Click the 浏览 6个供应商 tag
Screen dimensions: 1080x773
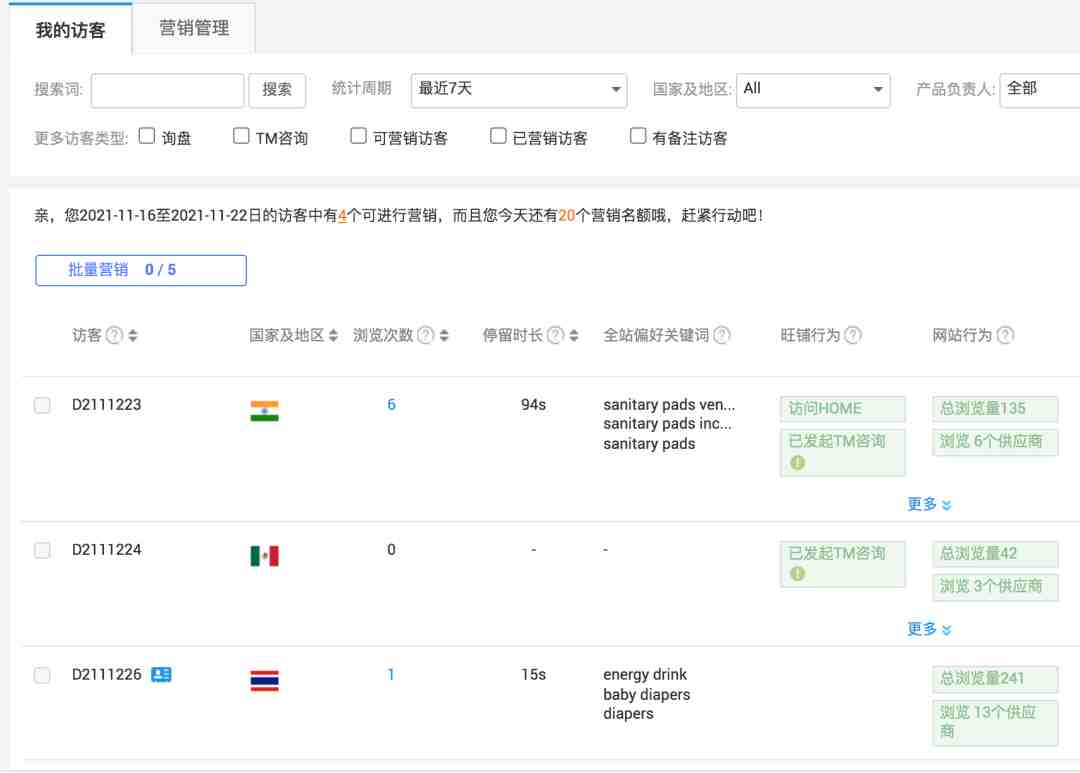[x=995, y=442]
